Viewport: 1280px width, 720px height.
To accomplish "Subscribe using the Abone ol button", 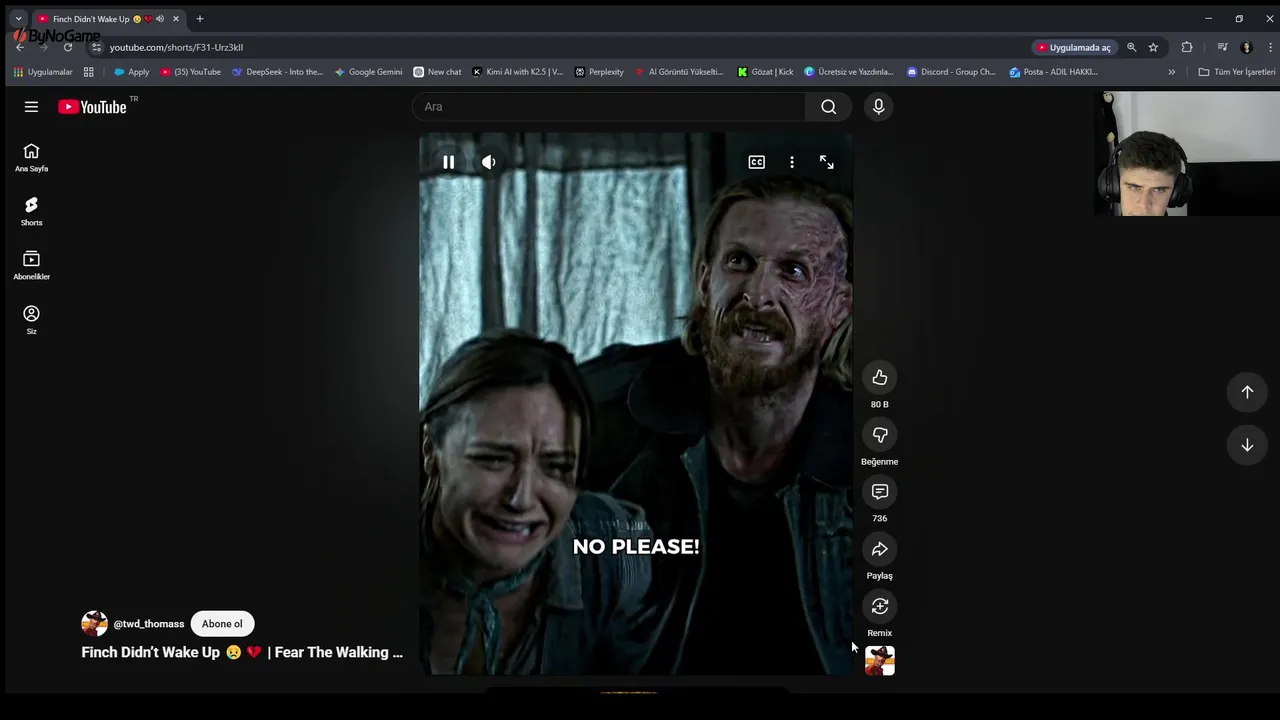I will [222, 624].
